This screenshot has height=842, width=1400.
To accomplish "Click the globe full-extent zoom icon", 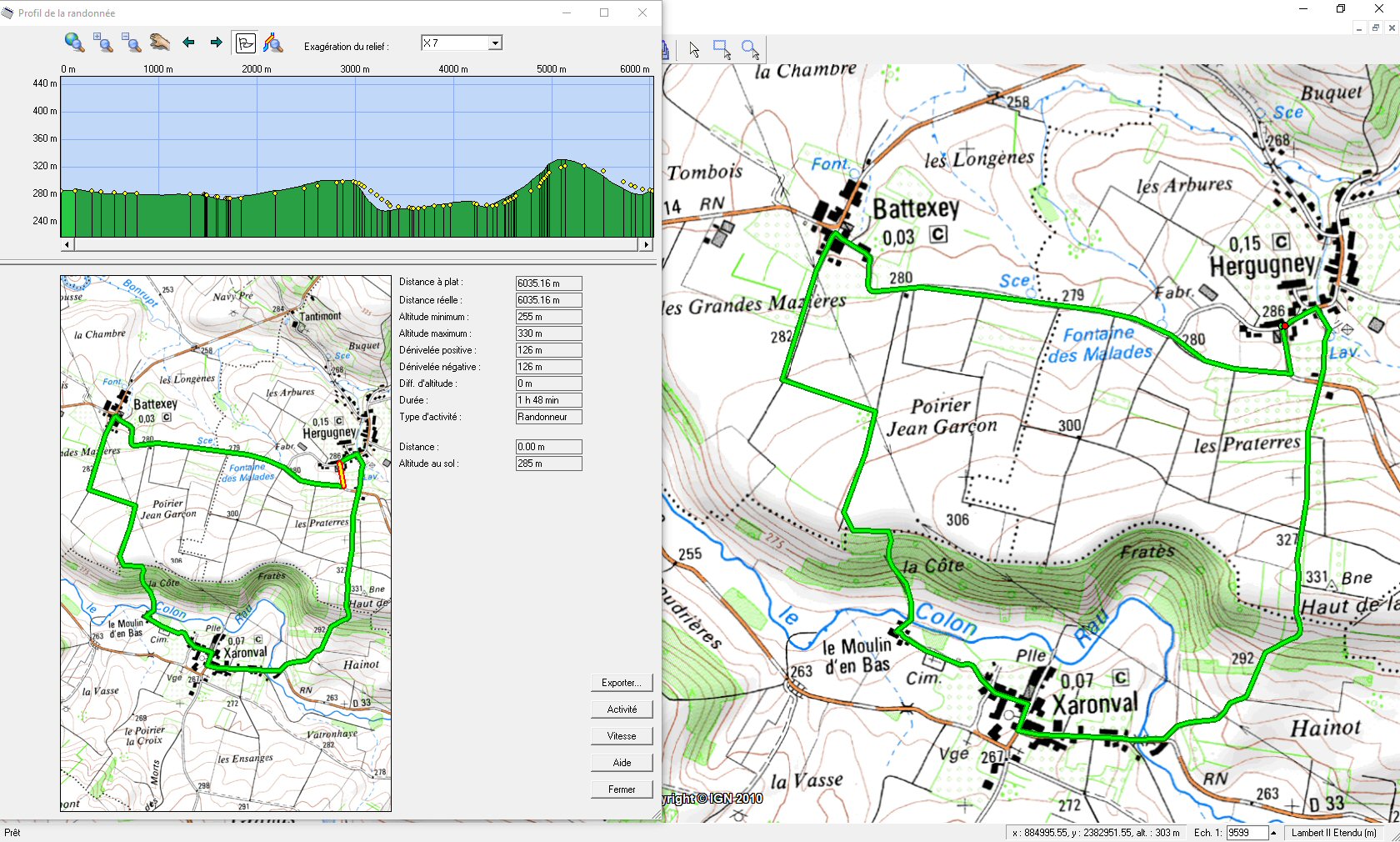I will coord(74,43).
